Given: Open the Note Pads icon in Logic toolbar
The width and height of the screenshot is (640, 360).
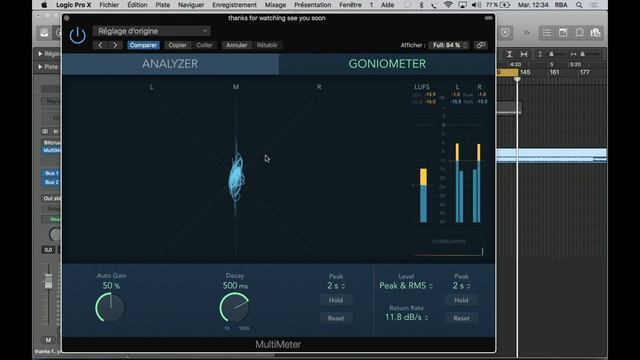Looking at the screenshot, I should pyautogui.click(x=563, y=33).
